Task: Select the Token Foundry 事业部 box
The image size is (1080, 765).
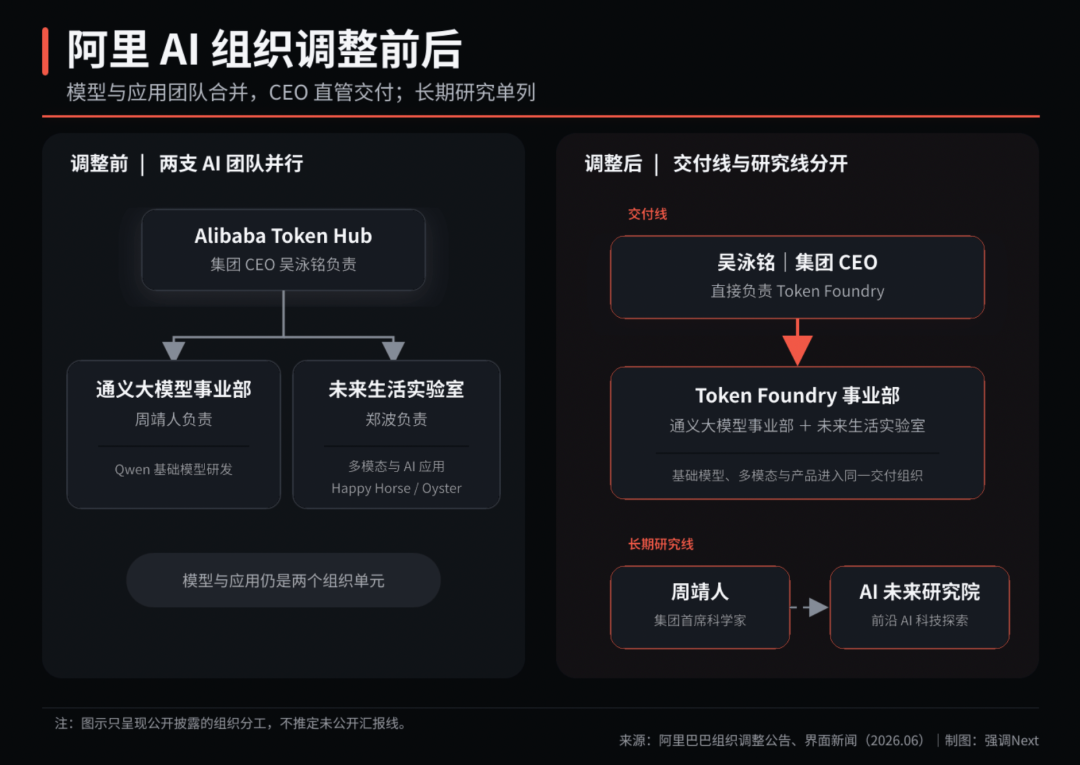Action: [797, 433]
